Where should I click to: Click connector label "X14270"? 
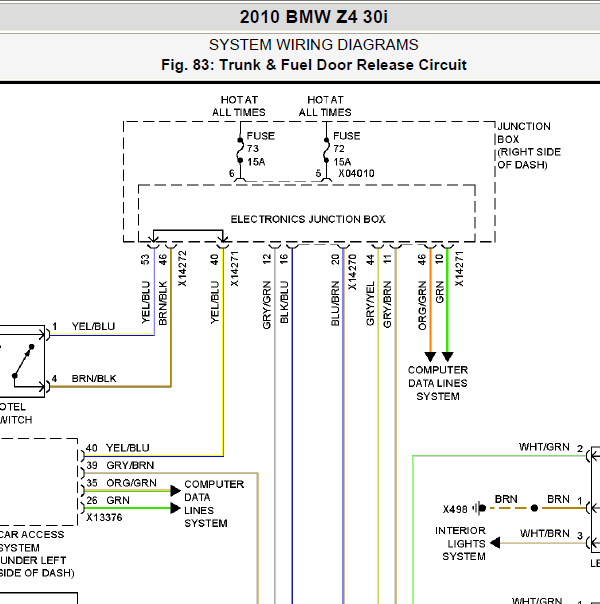352,272
